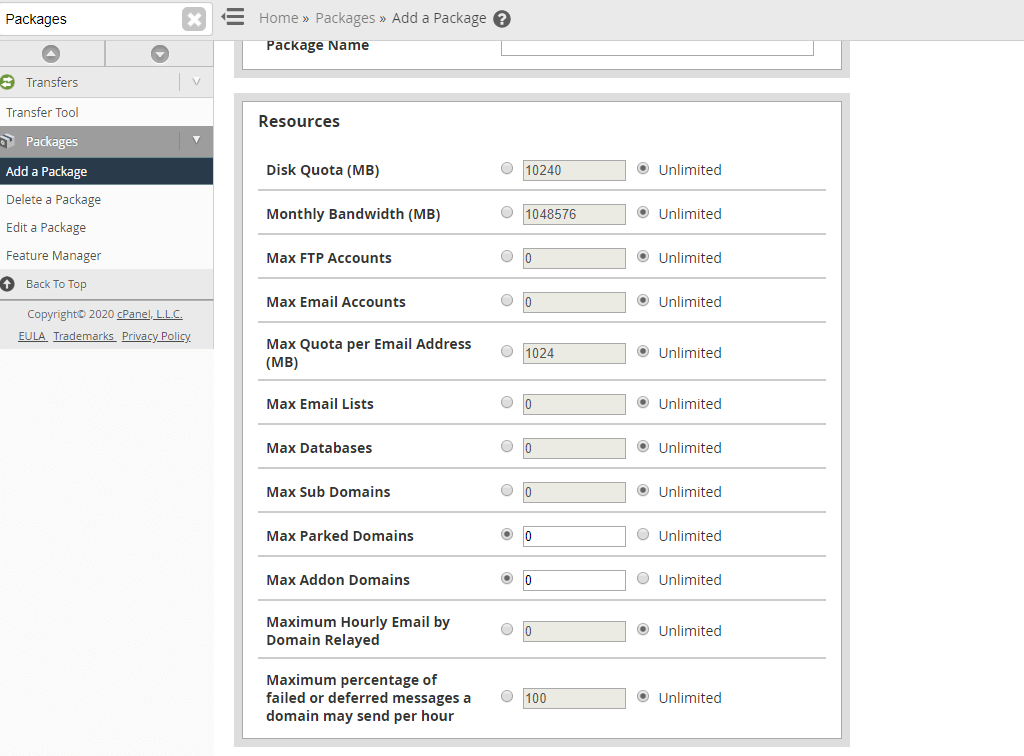Click Back To Top link
The width and height of the screenshot is (1024, 756).
point(56,284)
